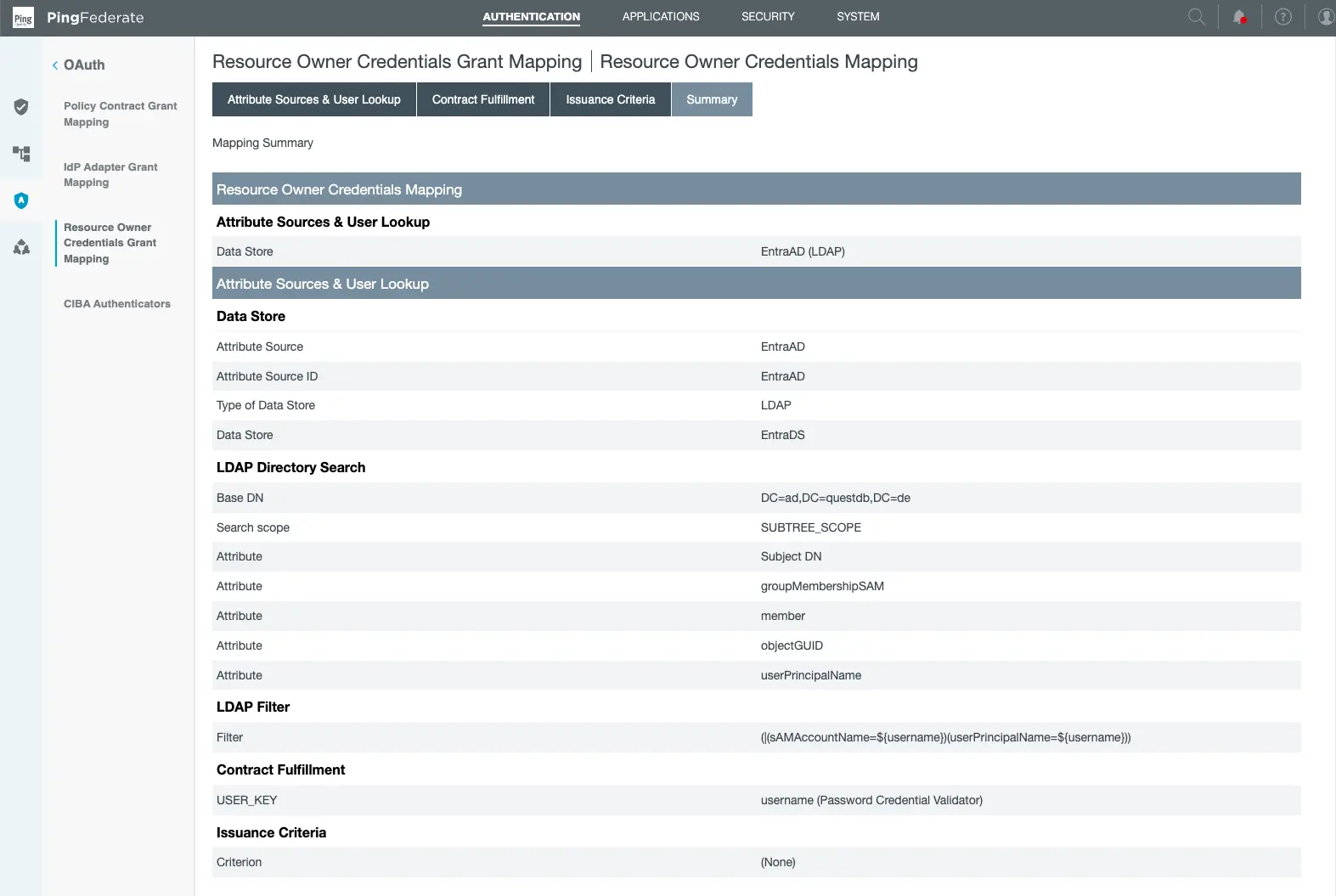Switch to Summary tab
The height and width of the screenshot is (896, 1336).
point(712,99)
